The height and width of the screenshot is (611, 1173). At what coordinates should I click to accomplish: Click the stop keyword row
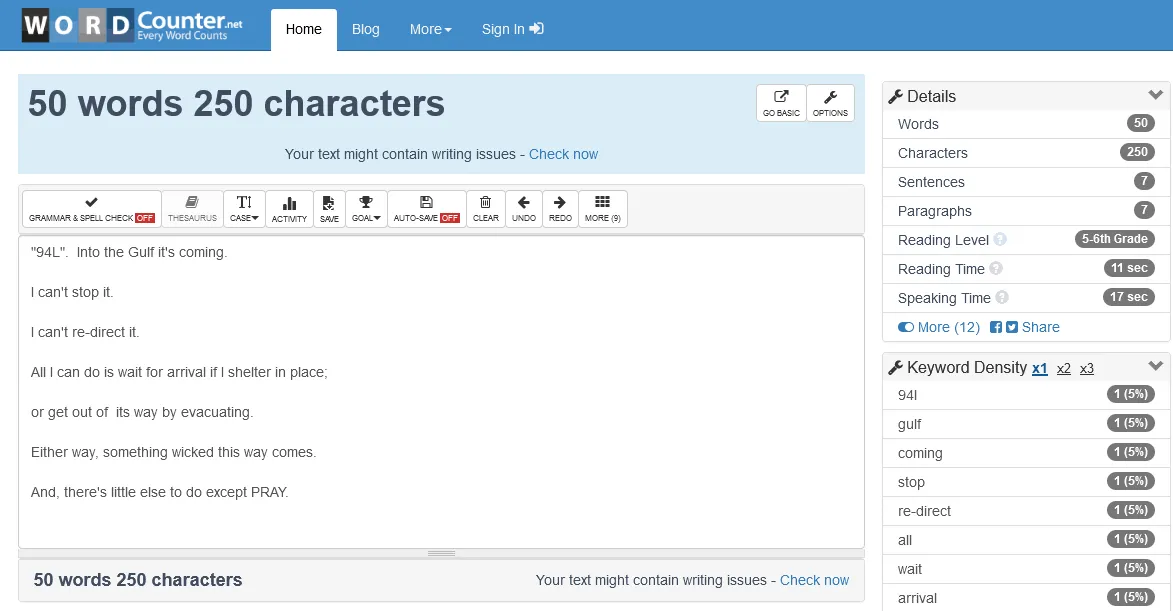point(1026,482)
